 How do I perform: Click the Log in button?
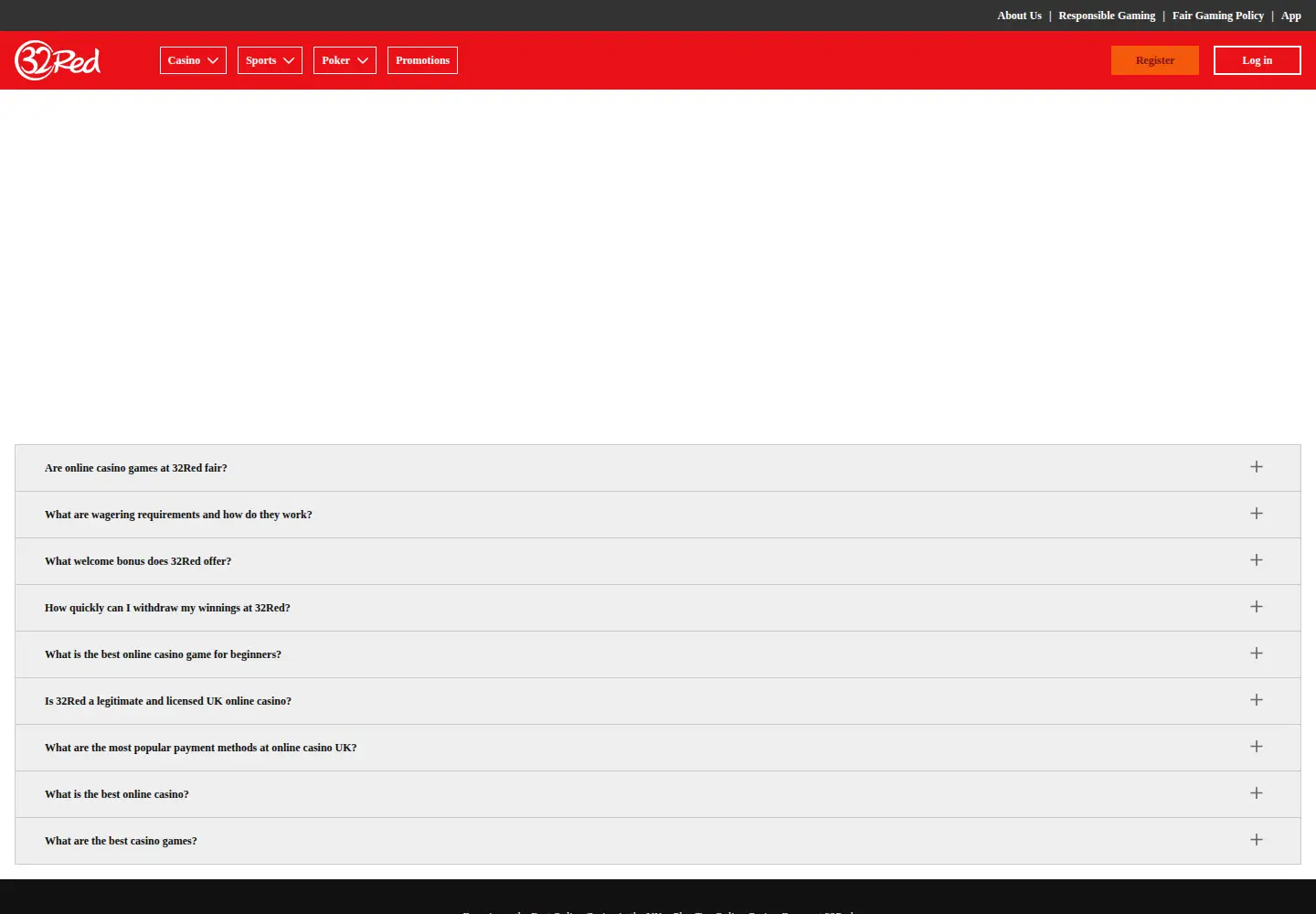tap(1257, 60)
